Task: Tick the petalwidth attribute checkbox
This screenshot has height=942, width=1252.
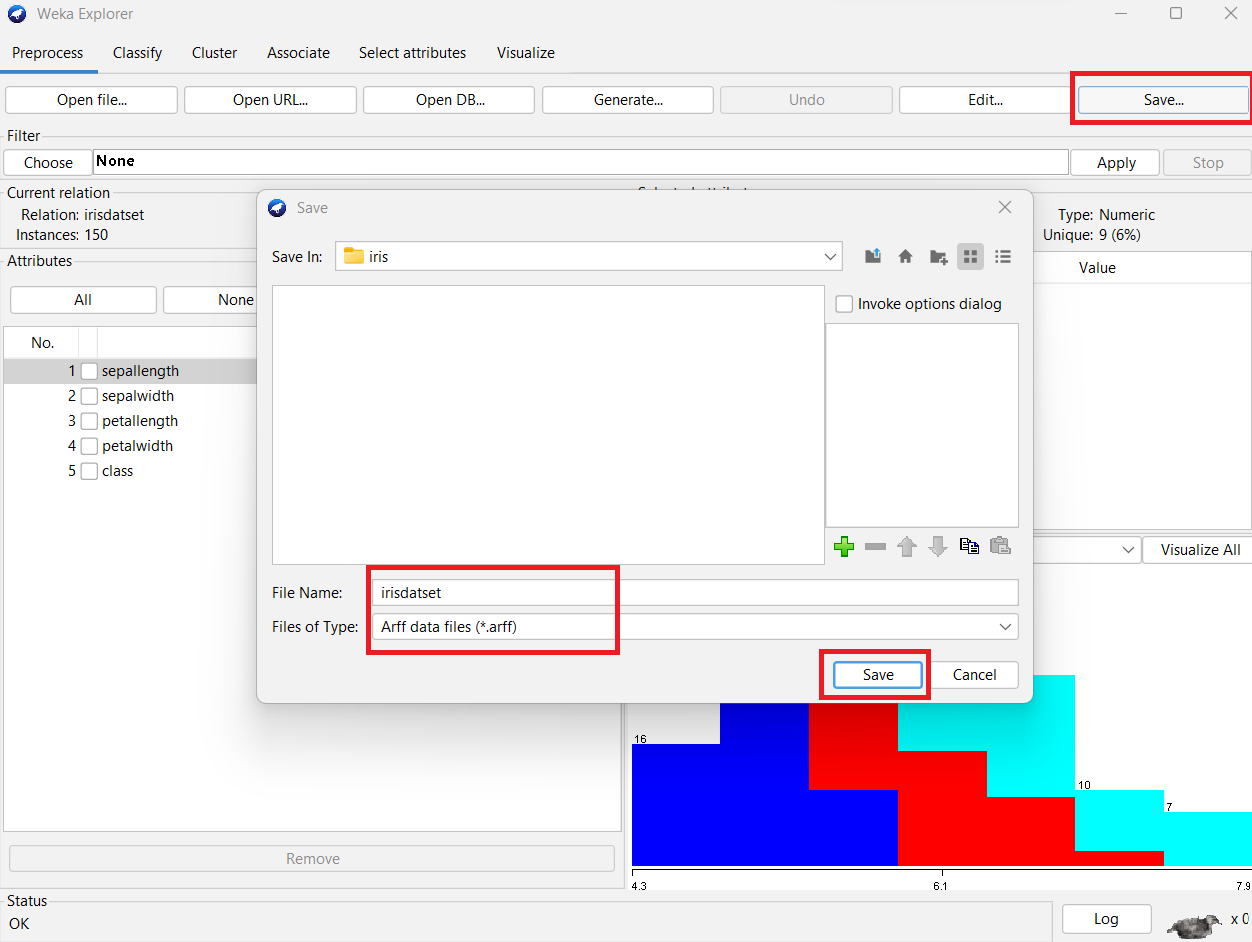Action: coord(89,446)
